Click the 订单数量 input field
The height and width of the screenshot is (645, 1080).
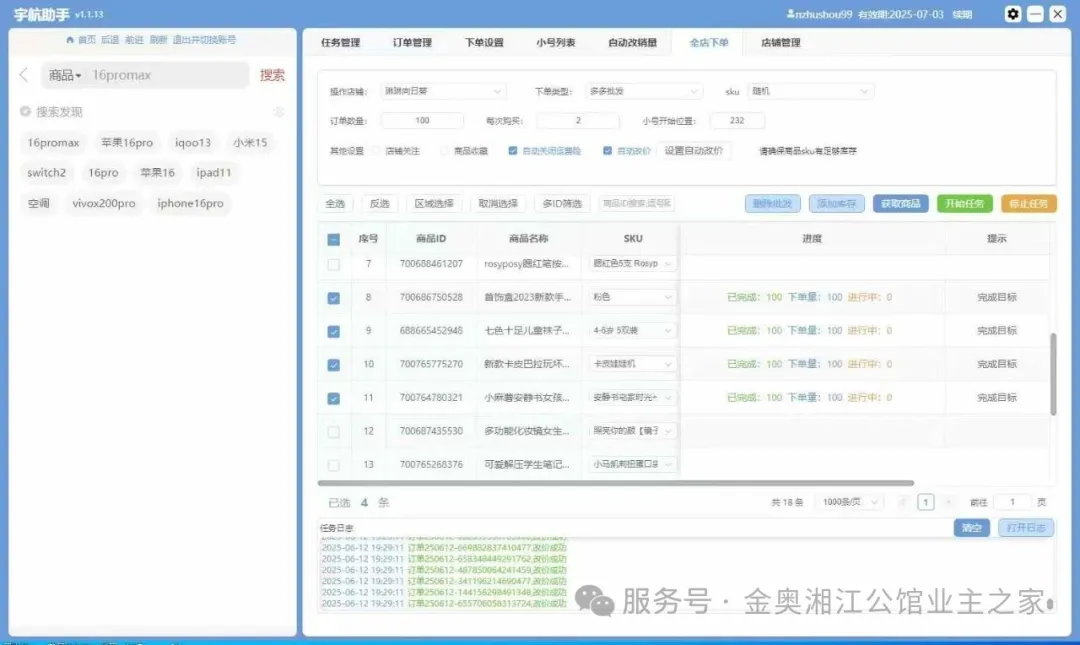point(422,121)
